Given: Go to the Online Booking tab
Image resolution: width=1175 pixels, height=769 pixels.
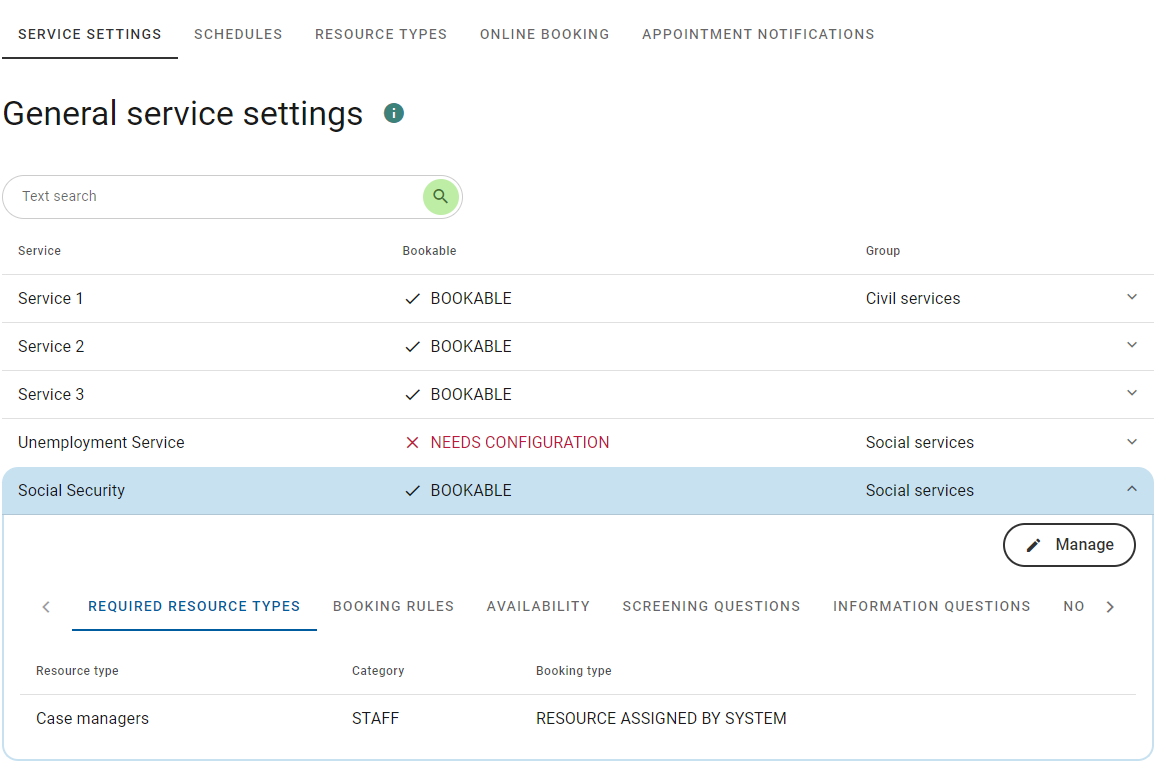Looking at the screenshot, I should tap(544, 34).
